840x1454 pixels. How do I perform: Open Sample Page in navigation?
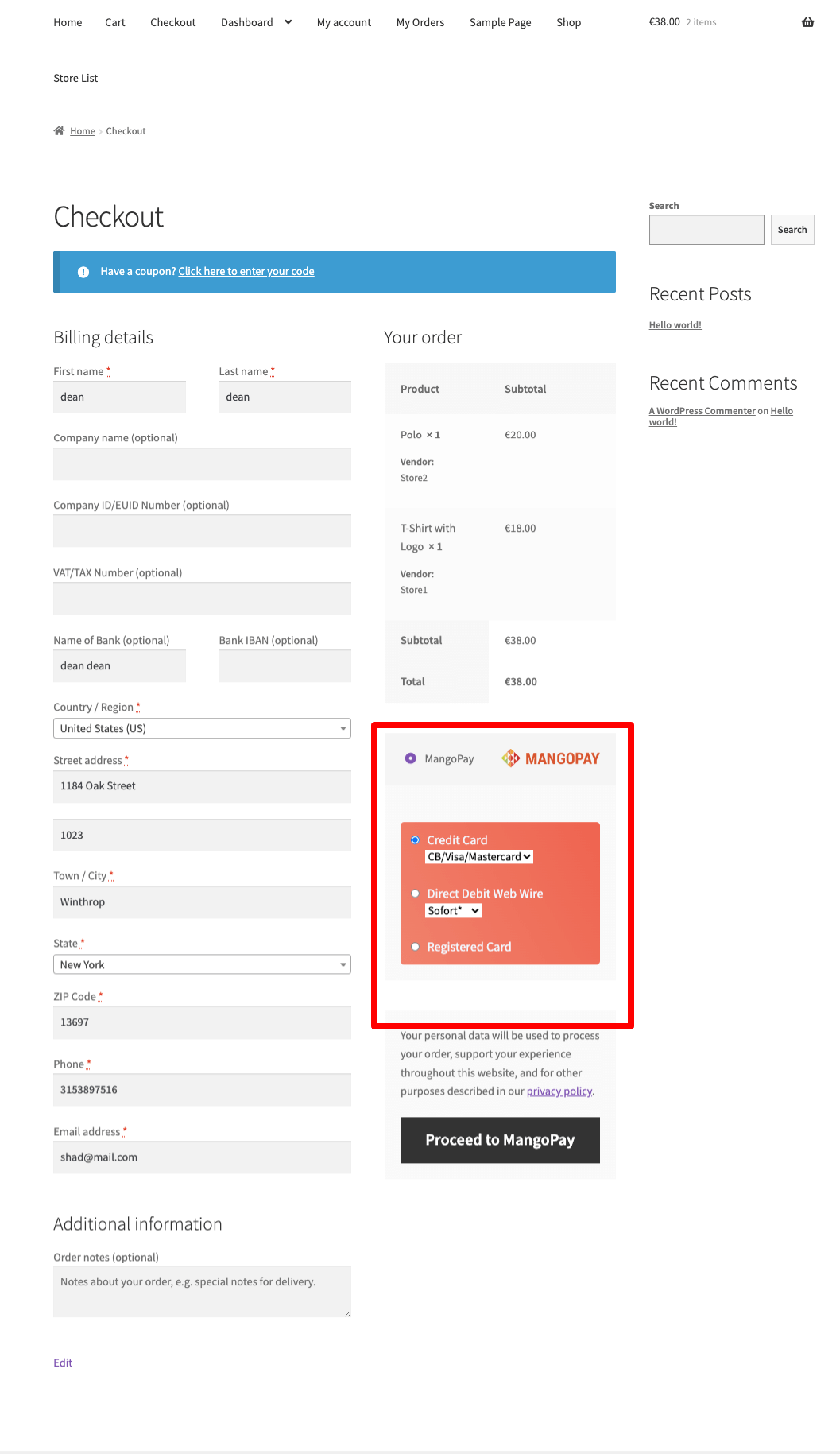(x=501, y=22)
